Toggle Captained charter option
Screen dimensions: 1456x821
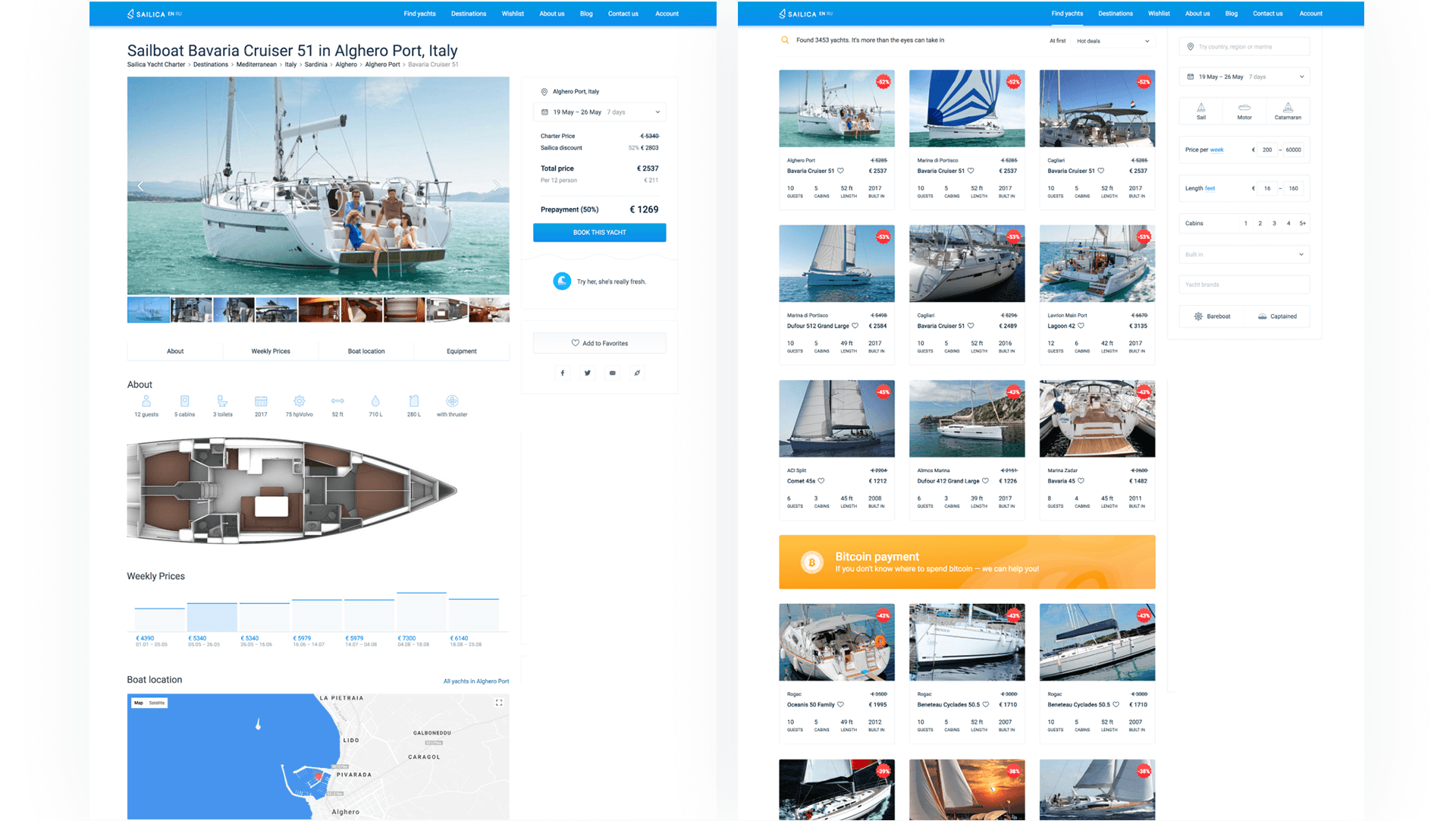pos(1277,316)
